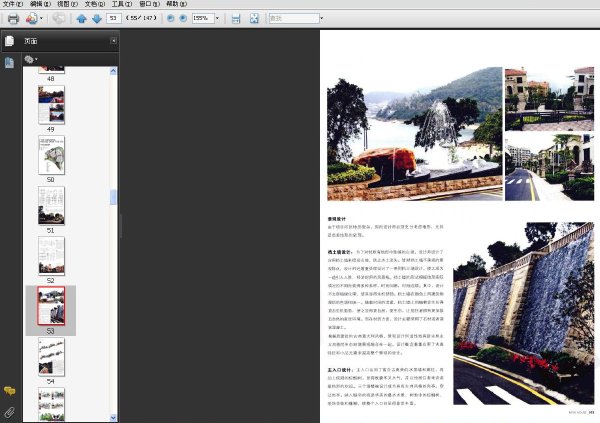
Task: Click thumbnail scrollbar down arrow
Action: [x=113, y=417]
